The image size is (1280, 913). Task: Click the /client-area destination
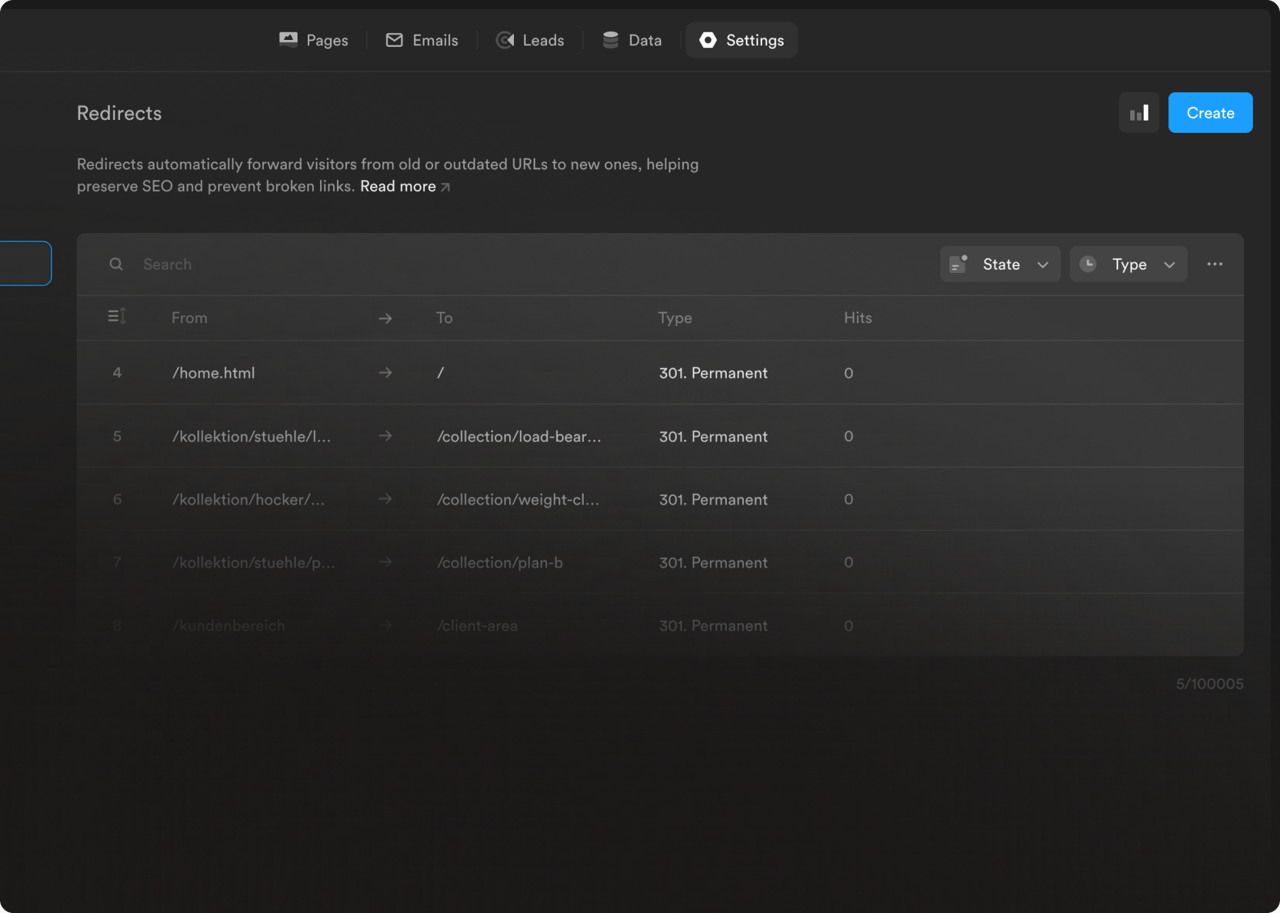477,625
